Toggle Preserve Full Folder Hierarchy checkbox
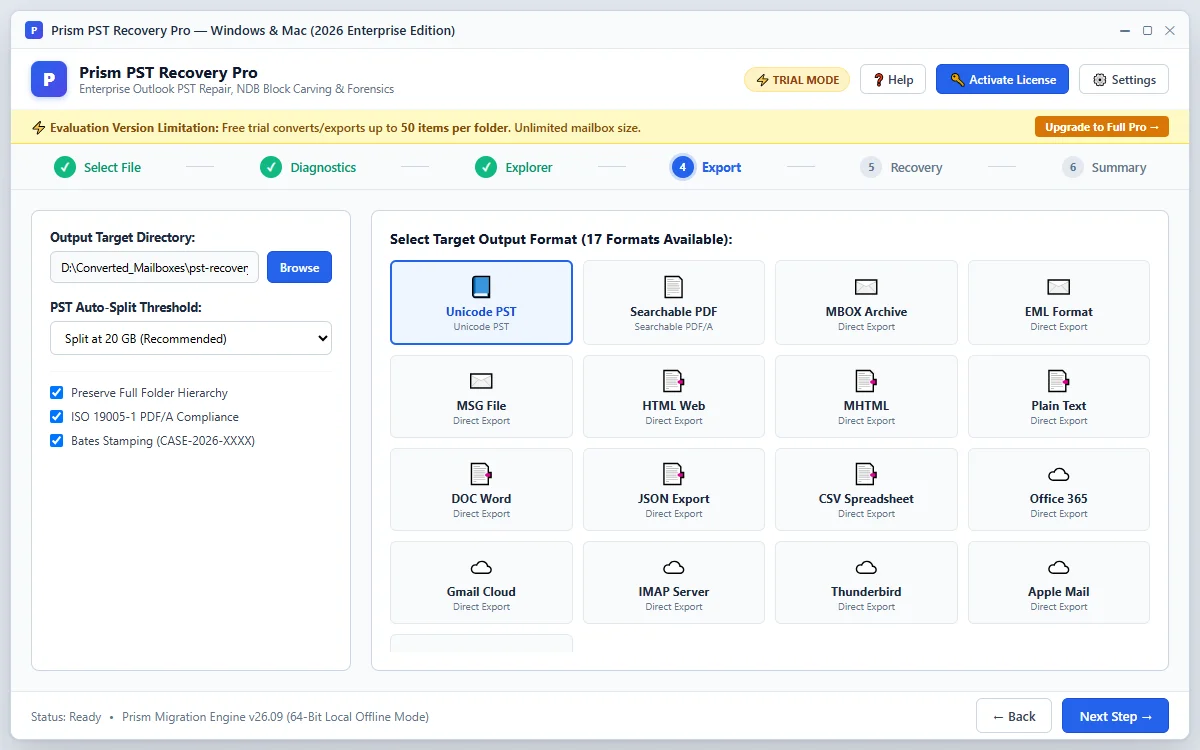The height and width of the screenshot is (750, 1200). [57, 393]
